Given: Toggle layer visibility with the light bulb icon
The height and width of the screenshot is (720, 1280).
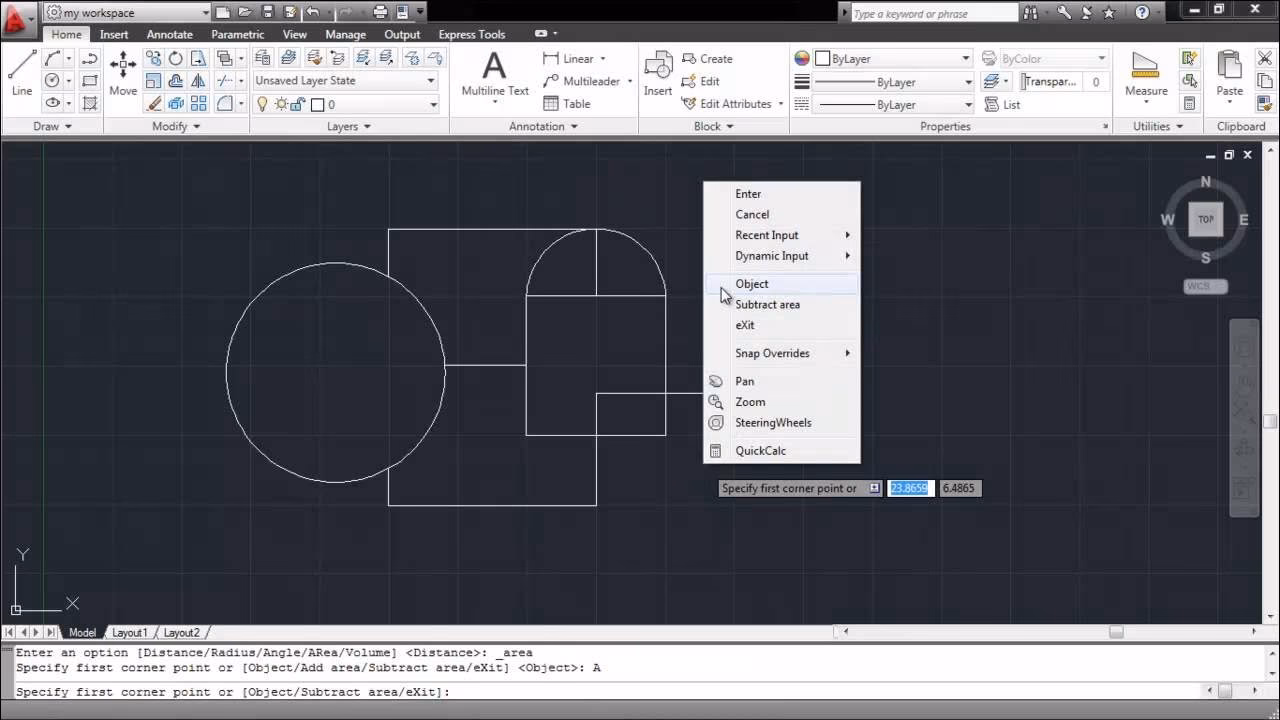Looking at the screenshot, I should [262, 104].
